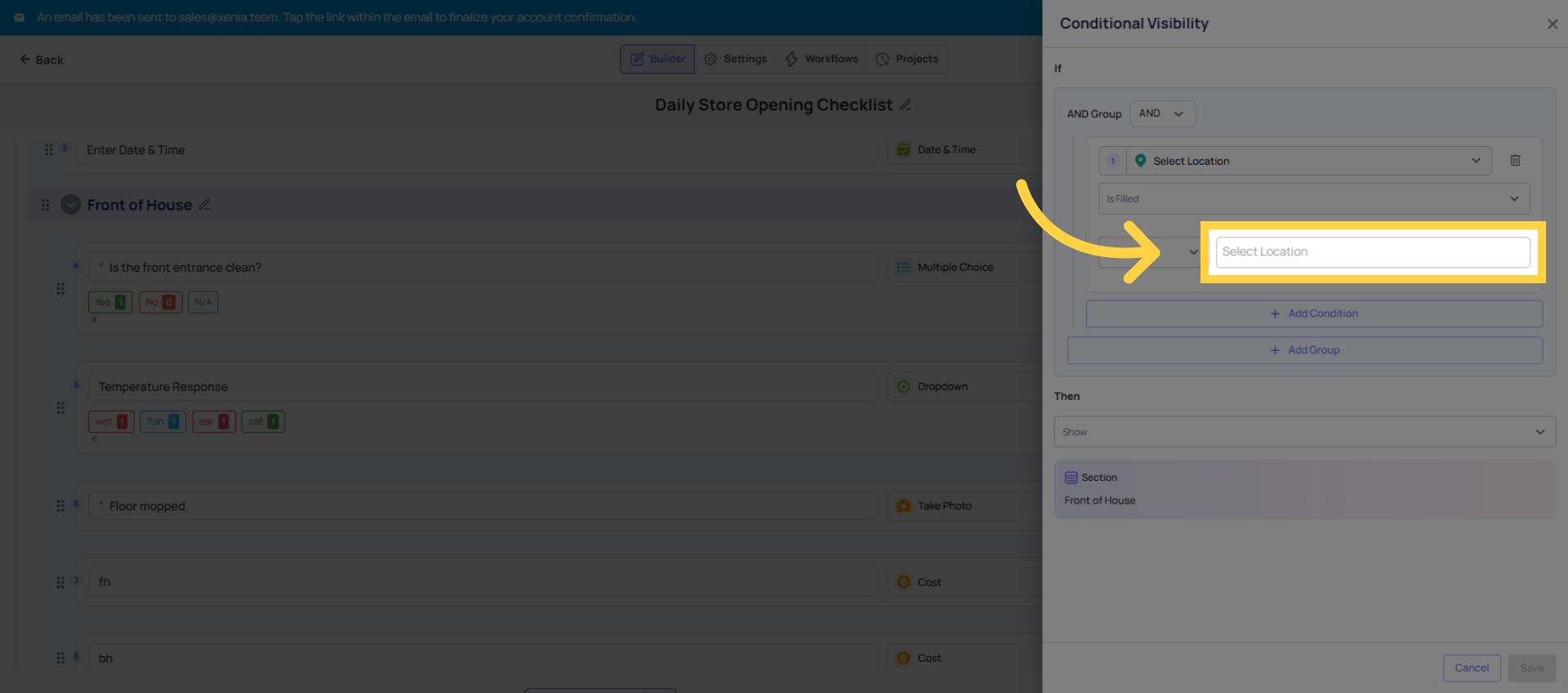Collapse the Front of House section
The height and width of the screenshot is (693, 1568).
coord(71,204)
